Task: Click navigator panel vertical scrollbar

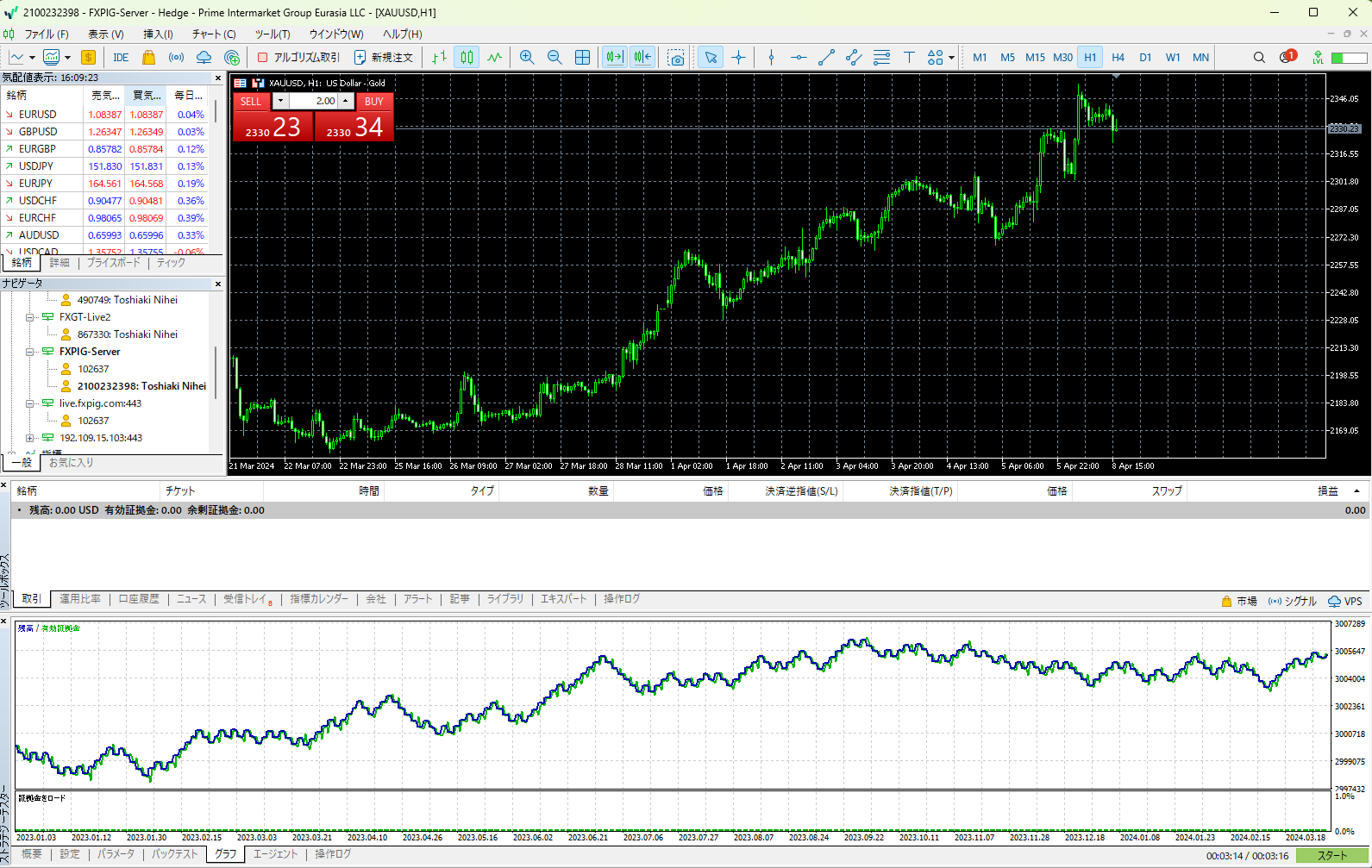Action: (216, 372)
